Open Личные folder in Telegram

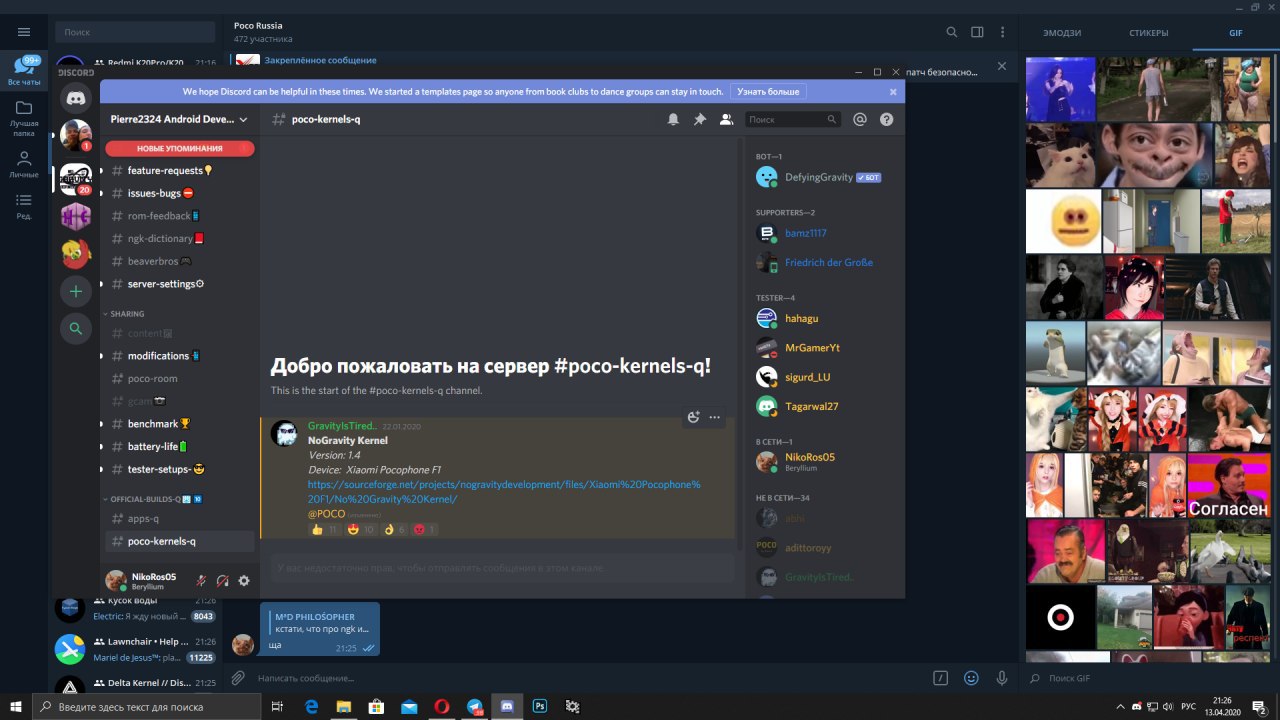pyautogui.click(x=24, y=164)
